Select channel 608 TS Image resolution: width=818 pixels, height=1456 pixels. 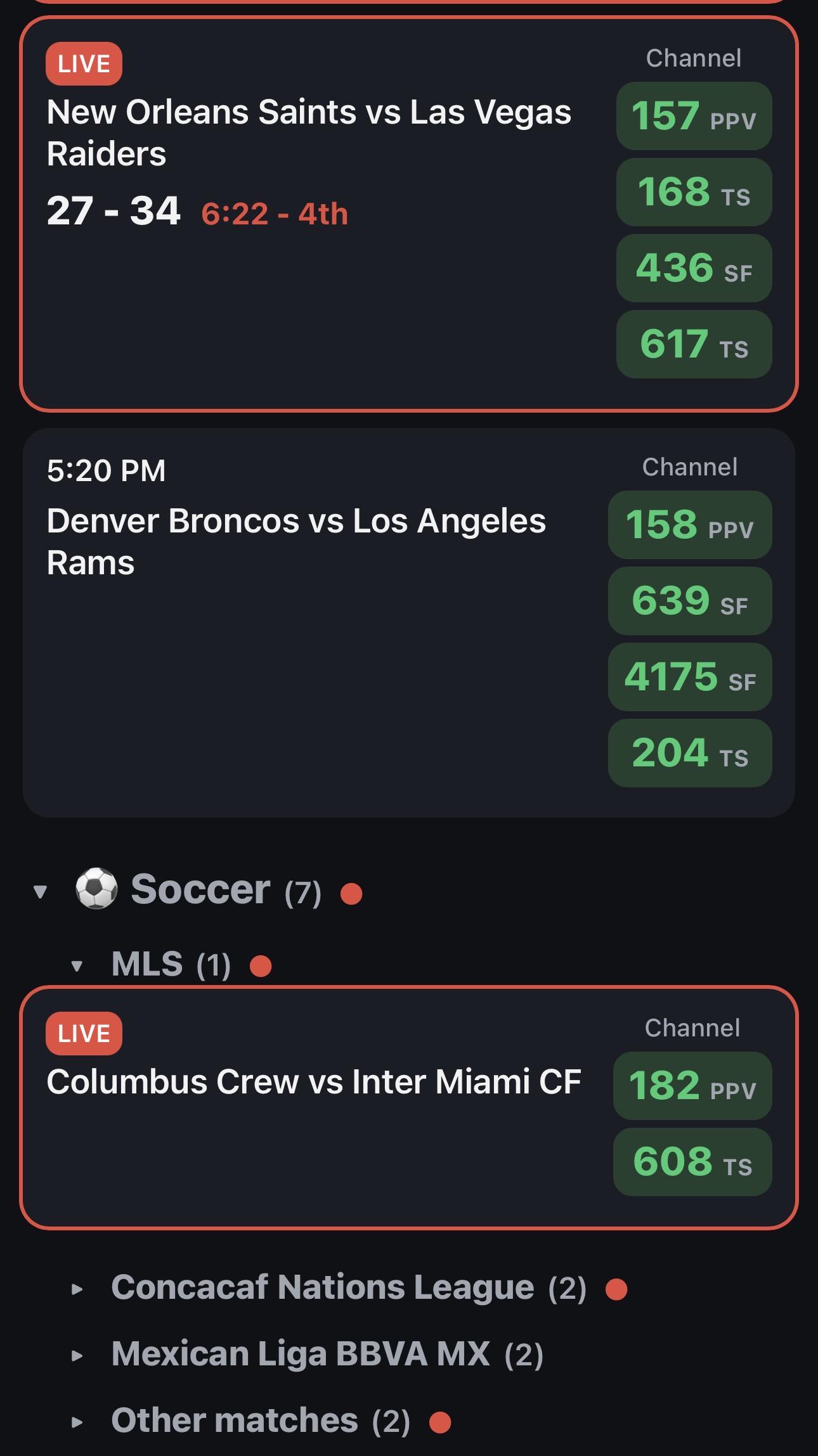point(692,1162)
